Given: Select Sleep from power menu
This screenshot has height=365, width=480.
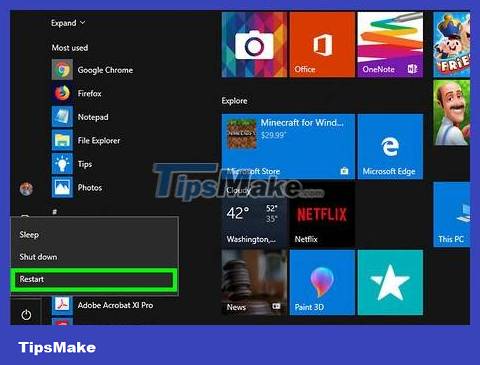Looking at the screenshot, I should (x=95, y=235).
